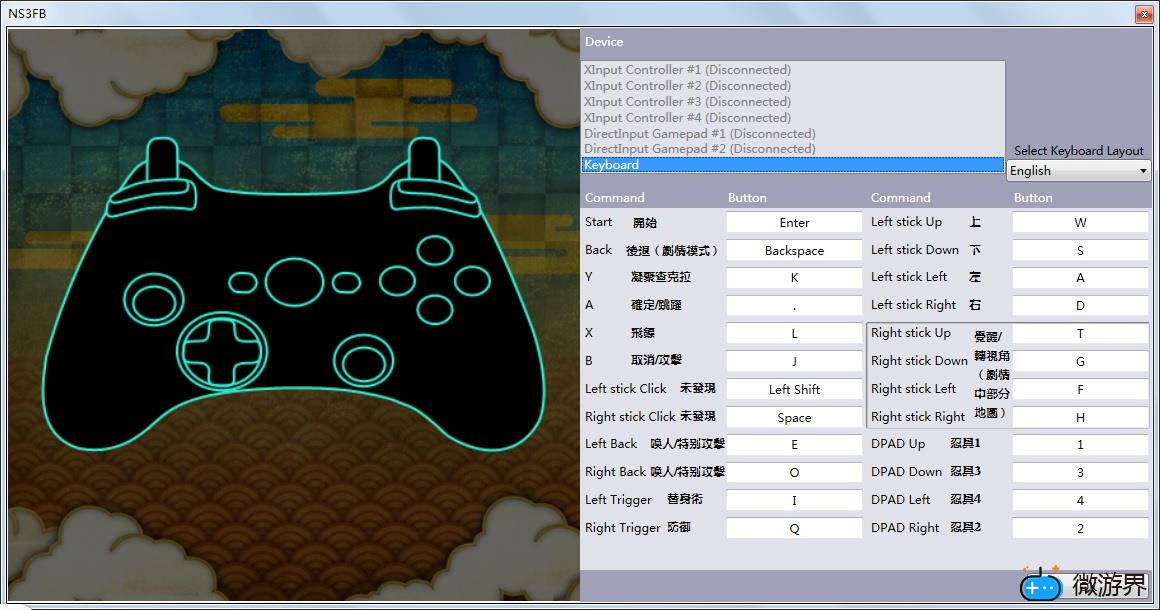Edit the Right Back key field
Image resolution: width=1160 pixels, height=610 pixels.
tap(794, 473)
